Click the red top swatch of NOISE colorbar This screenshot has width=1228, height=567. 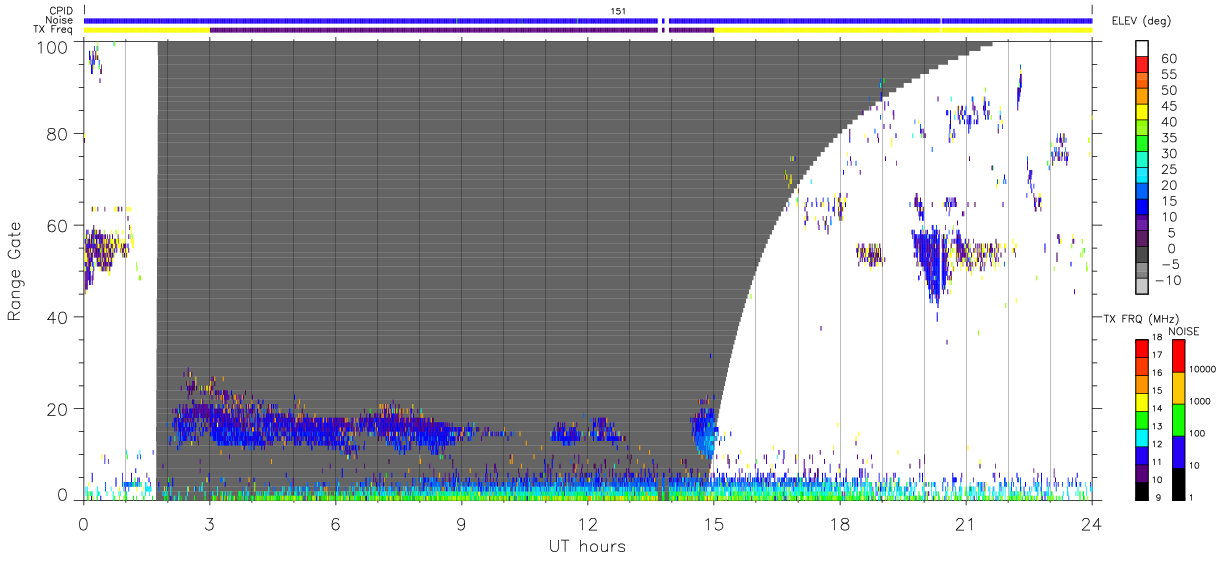coord(1181,356)
